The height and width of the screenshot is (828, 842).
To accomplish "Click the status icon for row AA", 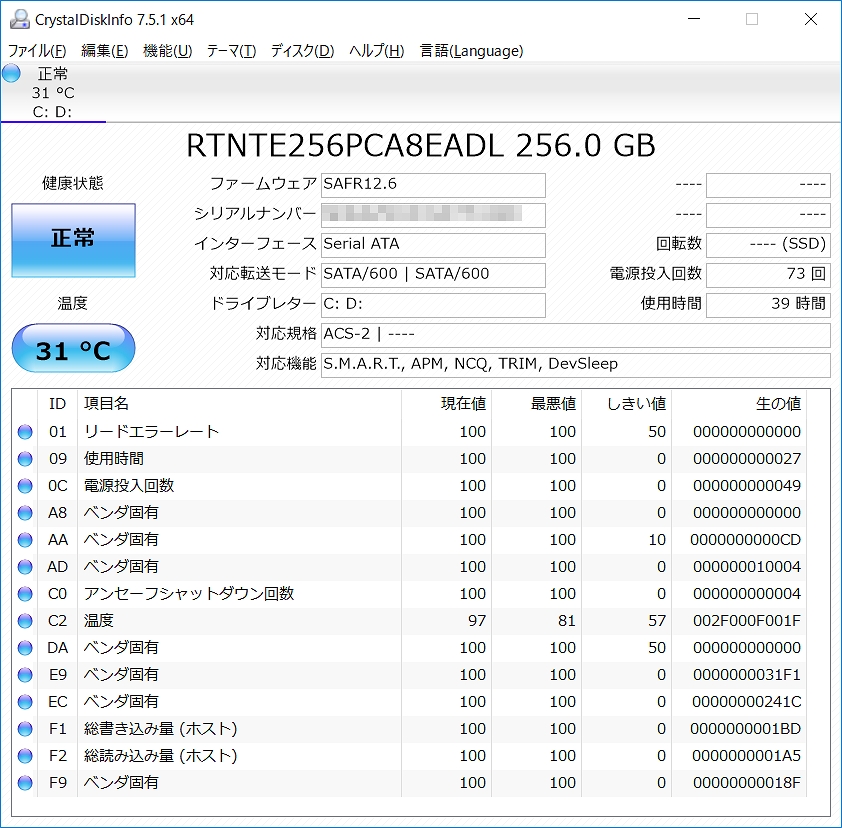I will [x=25, y=540].
